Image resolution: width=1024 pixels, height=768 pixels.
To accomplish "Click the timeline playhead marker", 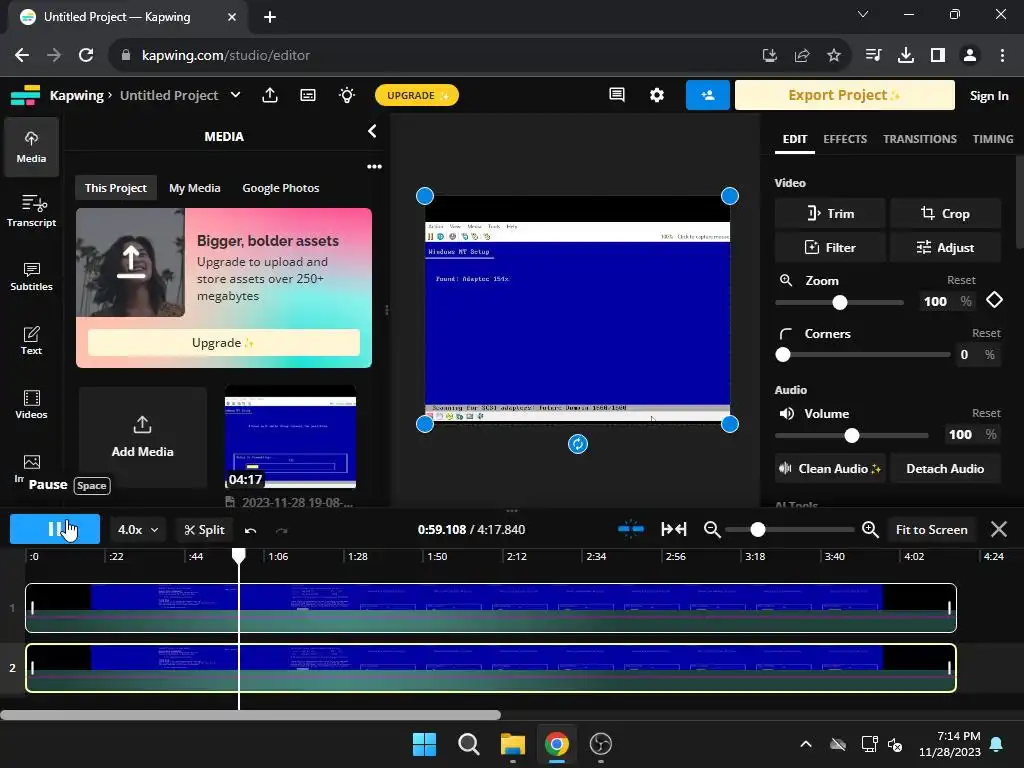I will pyautogui.click(x=239, y=556).
